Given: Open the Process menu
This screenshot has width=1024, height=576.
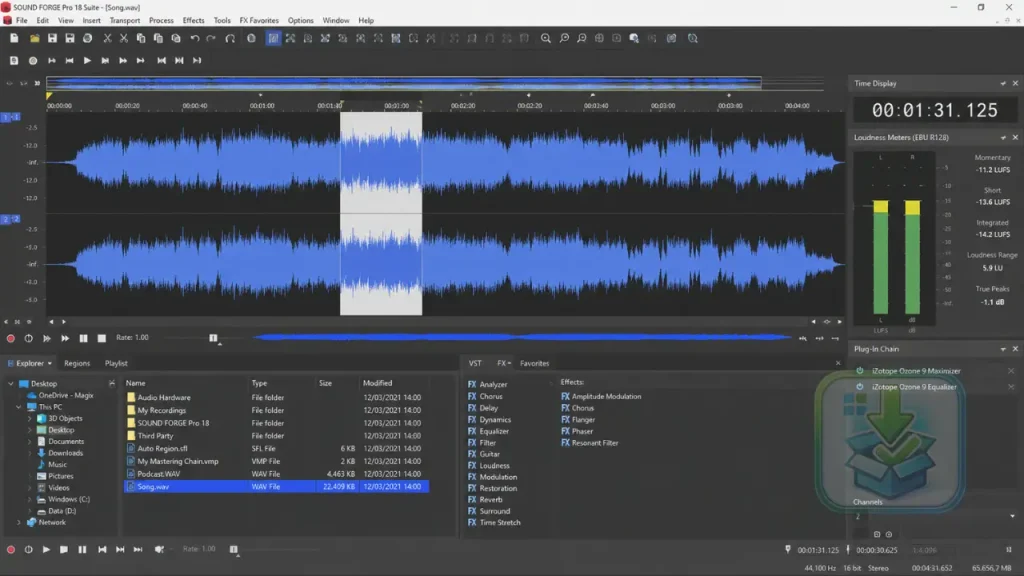Looking at the screenshot, I should [x=161, y=20].
